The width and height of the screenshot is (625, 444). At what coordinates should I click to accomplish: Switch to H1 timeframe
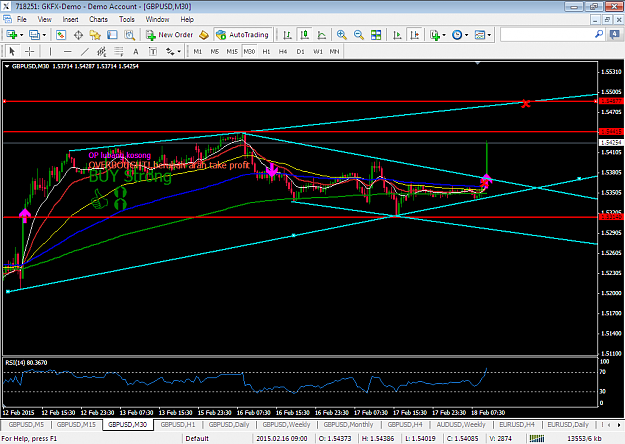click(x=266, y=51)
